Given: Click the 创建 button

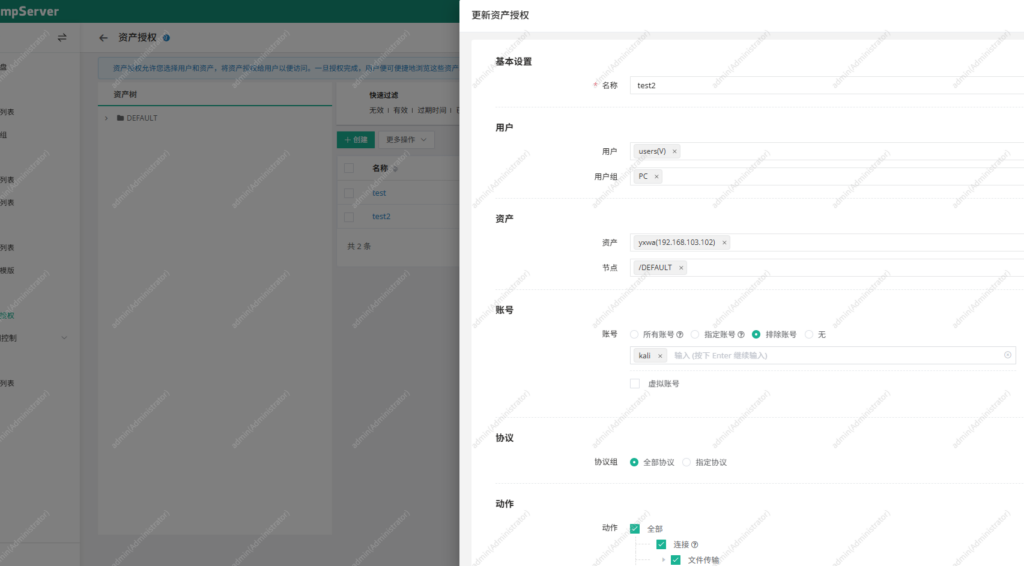Looking at the screenshot, I should click(x=355, y=140).
